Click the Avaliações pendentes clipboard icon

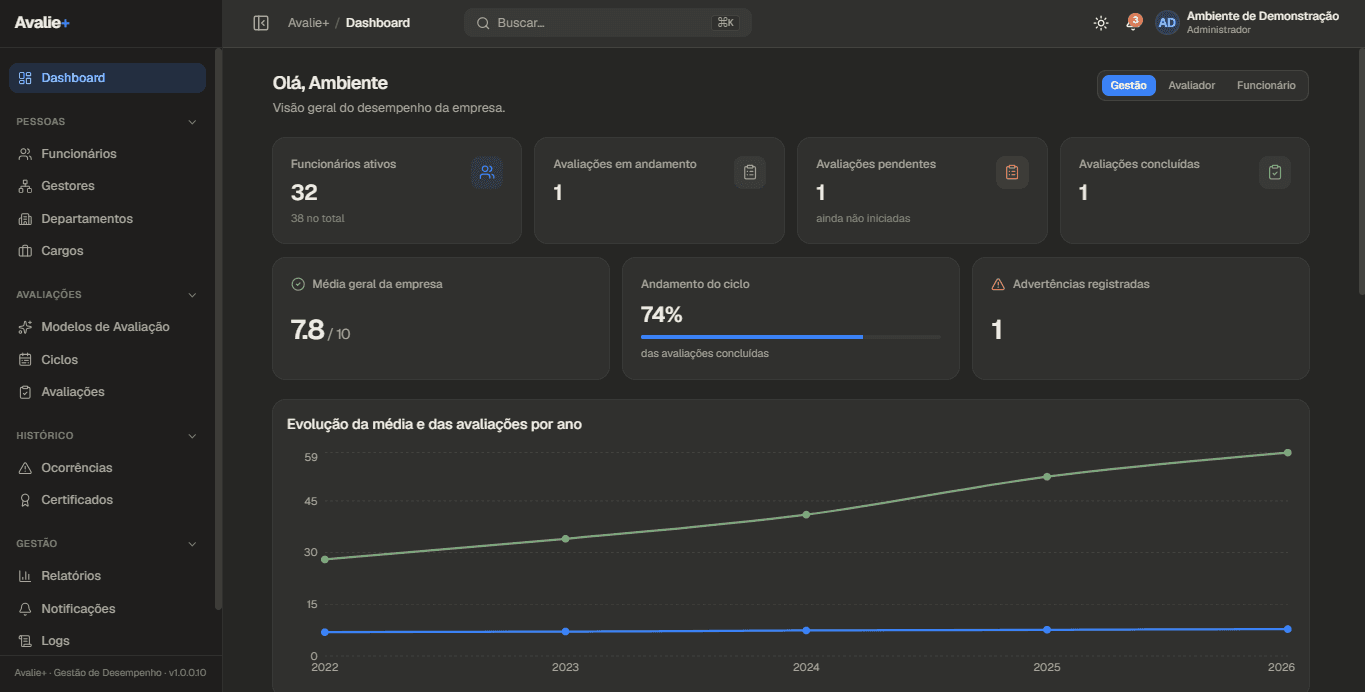[1012, 172]
